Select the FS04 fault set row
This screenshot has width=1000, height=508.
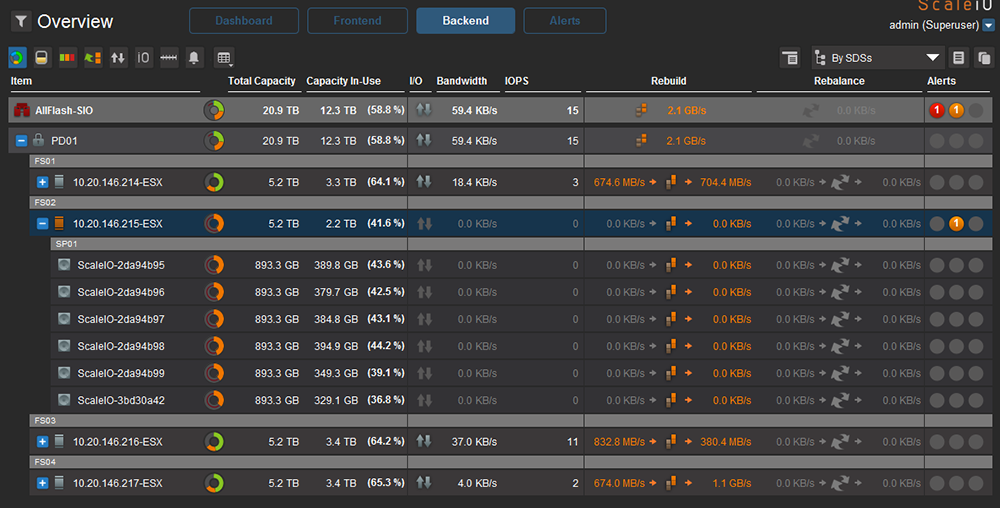click(511, 462)
